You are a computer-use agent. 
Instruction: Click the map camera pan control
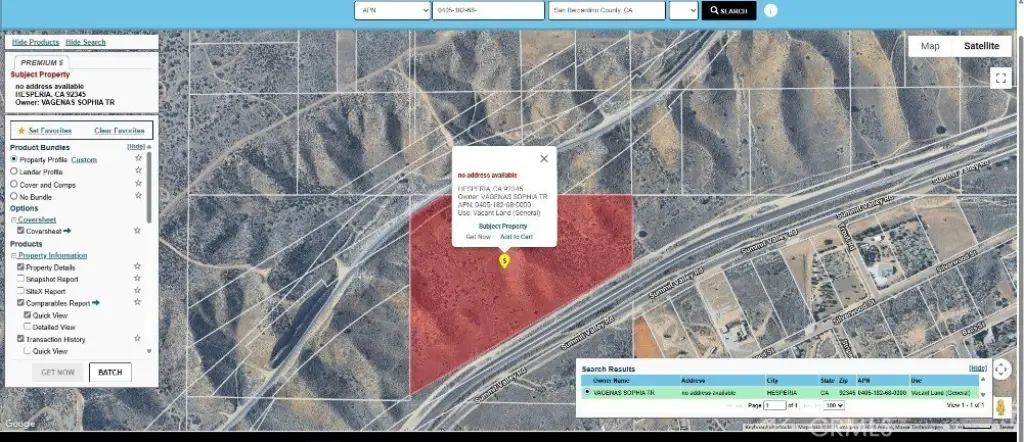(x=1001, y=369)
